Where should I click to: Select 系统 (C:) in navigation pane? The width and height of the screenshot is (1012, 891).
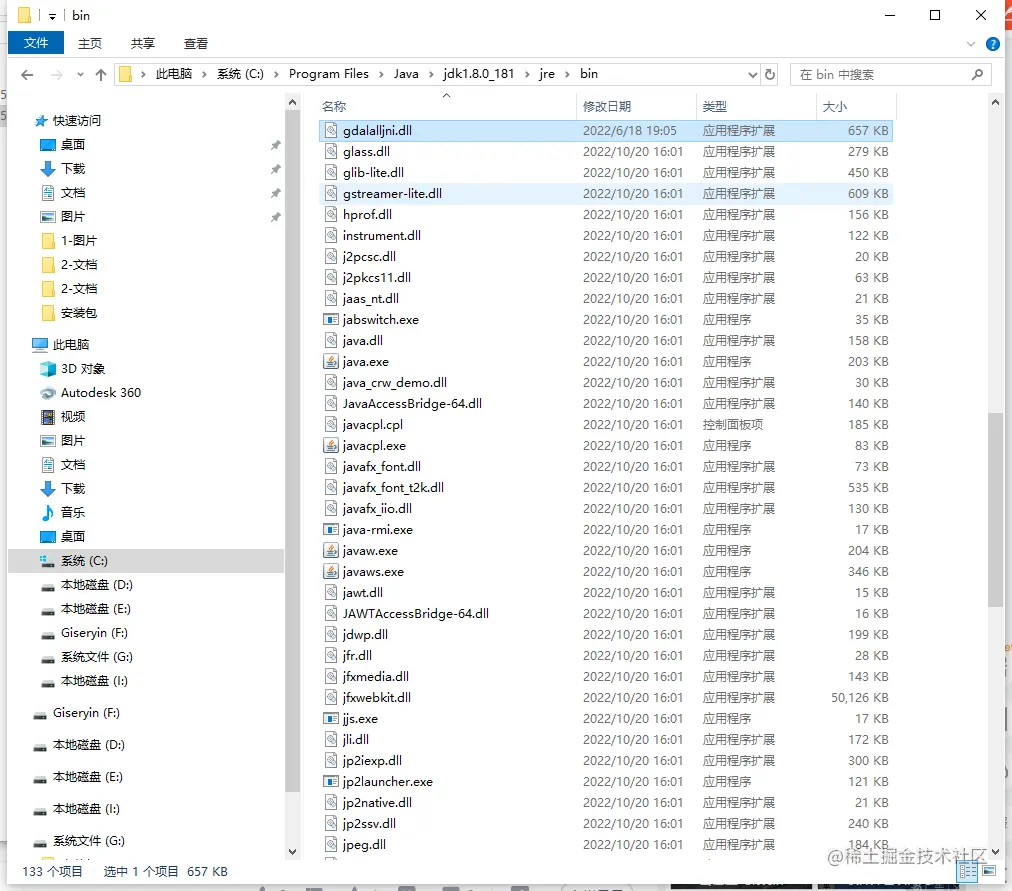pyautogui.click(x=146, y=561)
